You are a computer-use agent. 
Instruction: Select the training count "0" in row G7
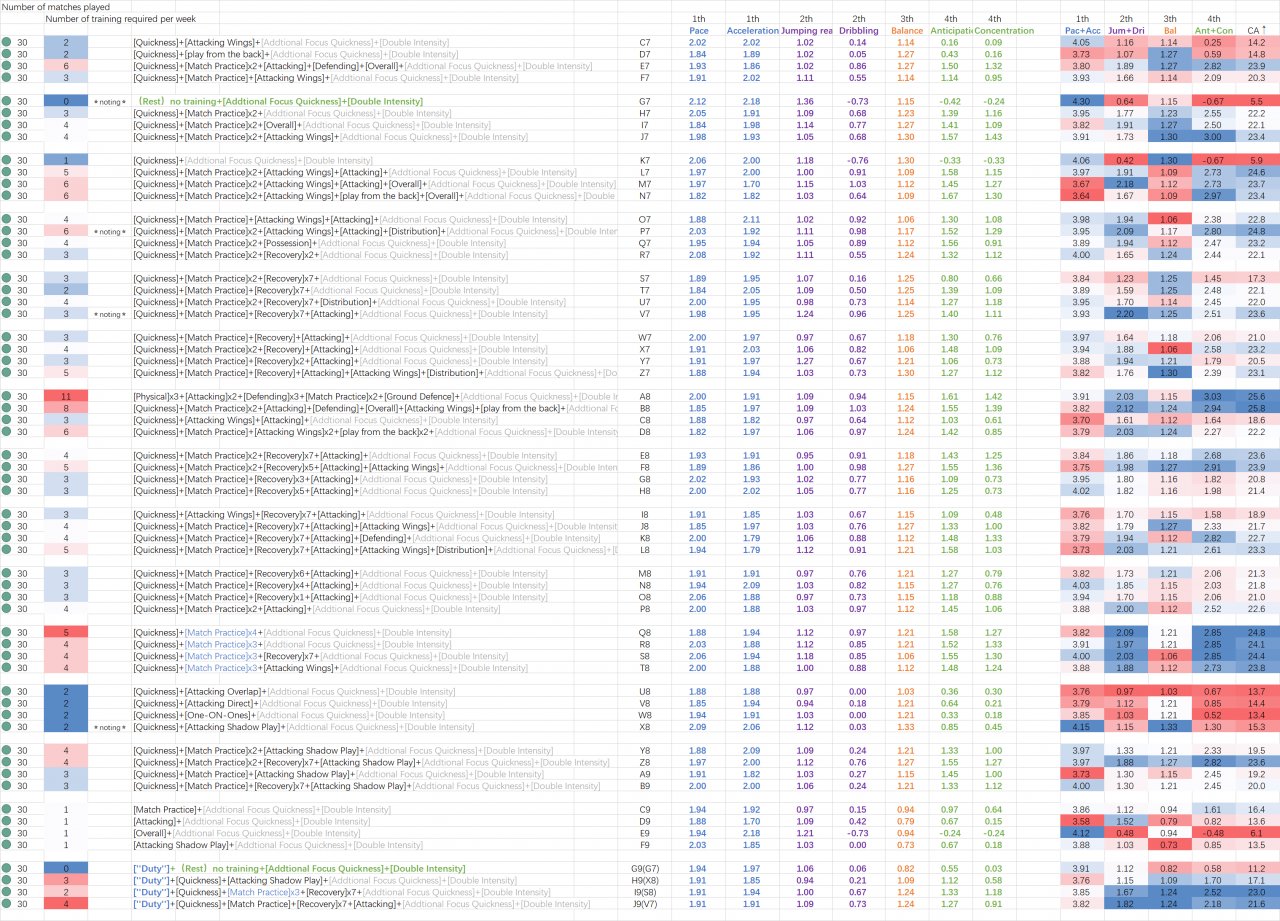coord(65,102)
